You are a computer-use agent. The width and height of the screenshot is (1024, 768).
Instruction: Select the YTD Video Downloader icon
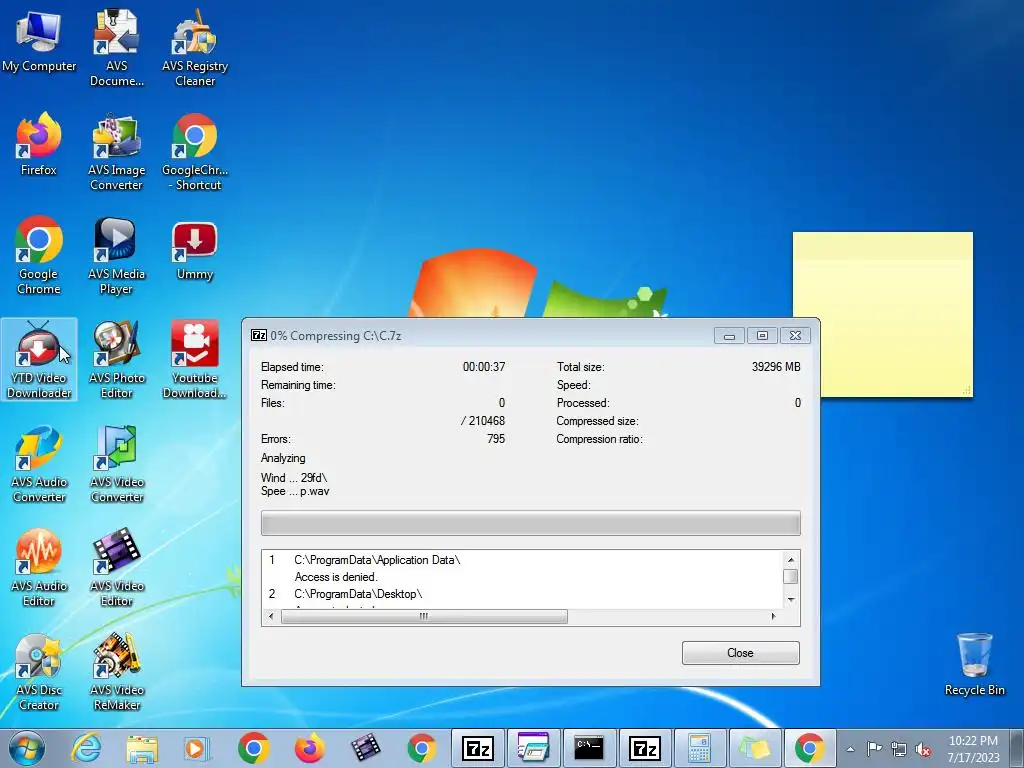tap(39, 360)
